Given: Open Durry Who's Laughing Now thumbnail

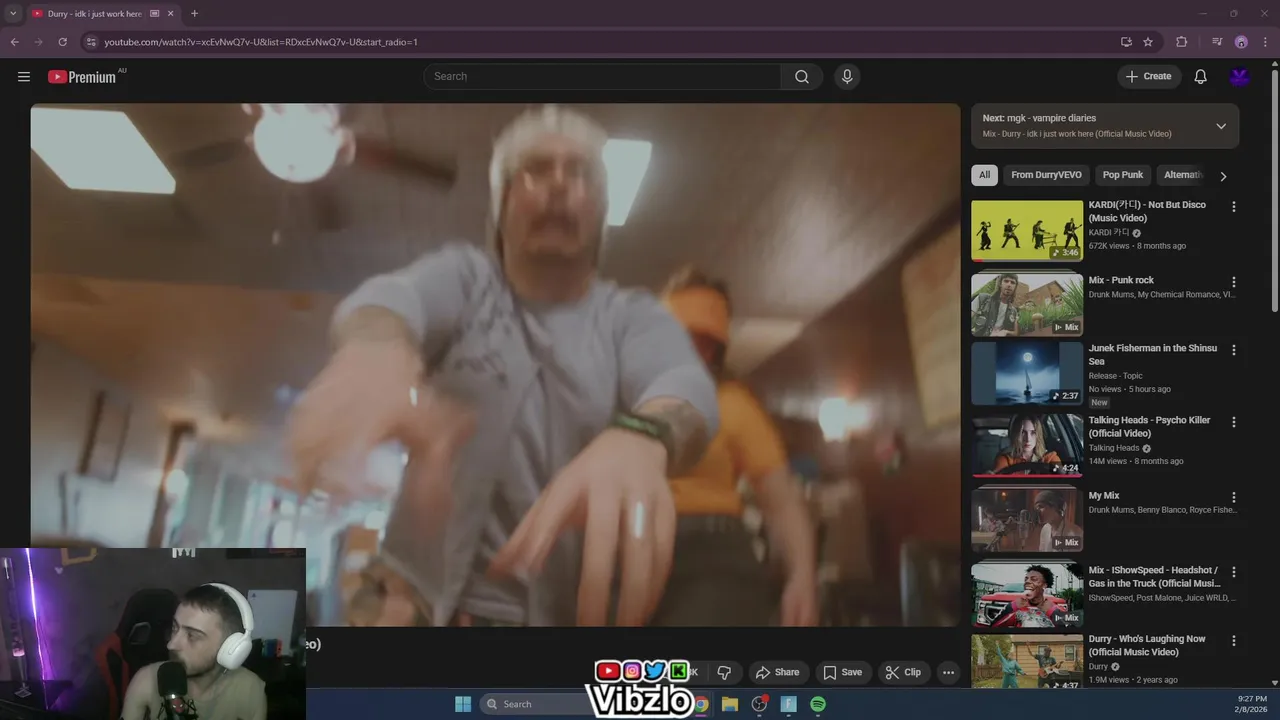Looking at the screenshot, I should coord(1027,663).
